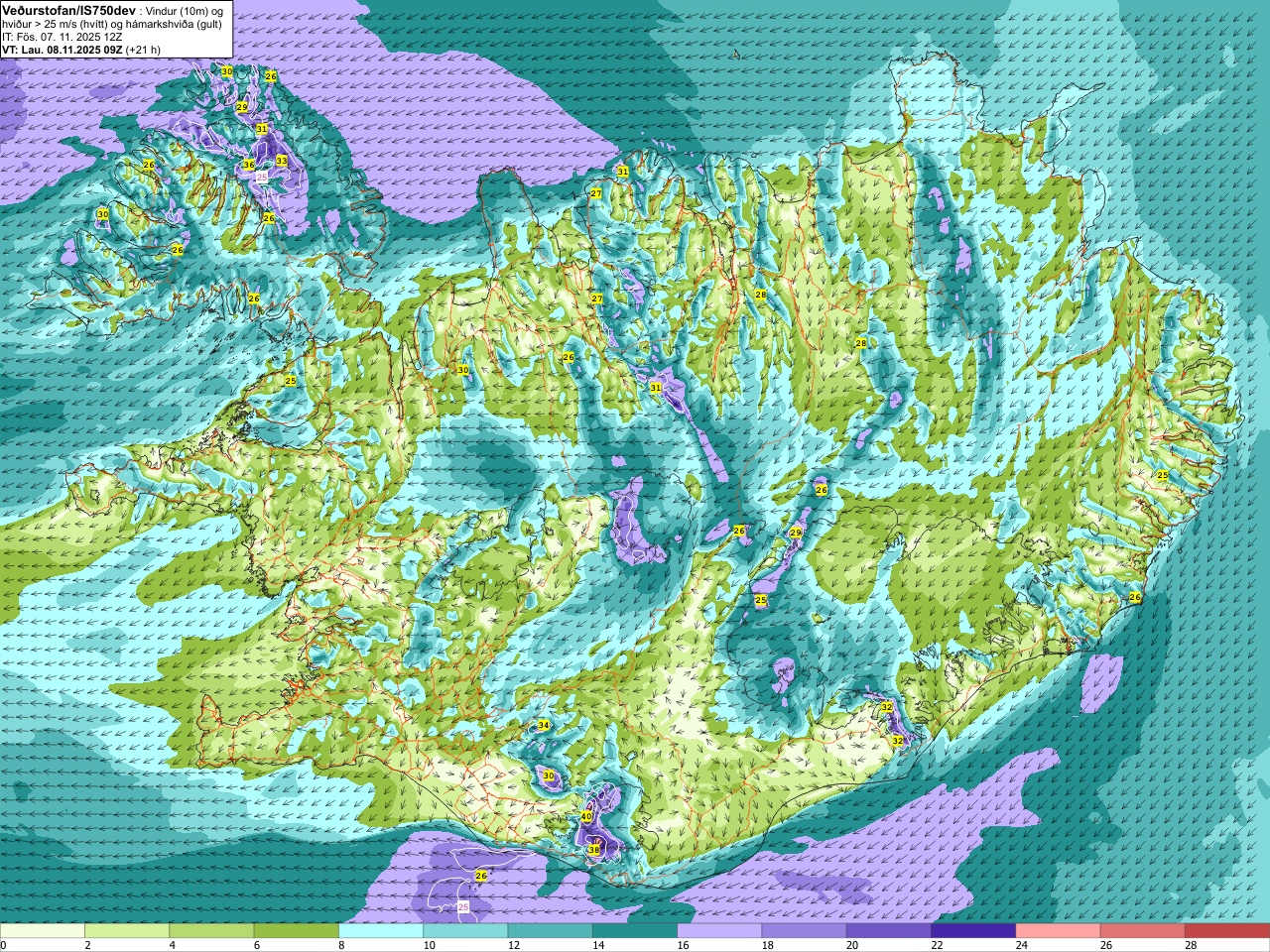The height and width of the screenshot is (952, 1270).
Task: Click the violet 20–22 legend swatch
Action: [x=889, y=931]
